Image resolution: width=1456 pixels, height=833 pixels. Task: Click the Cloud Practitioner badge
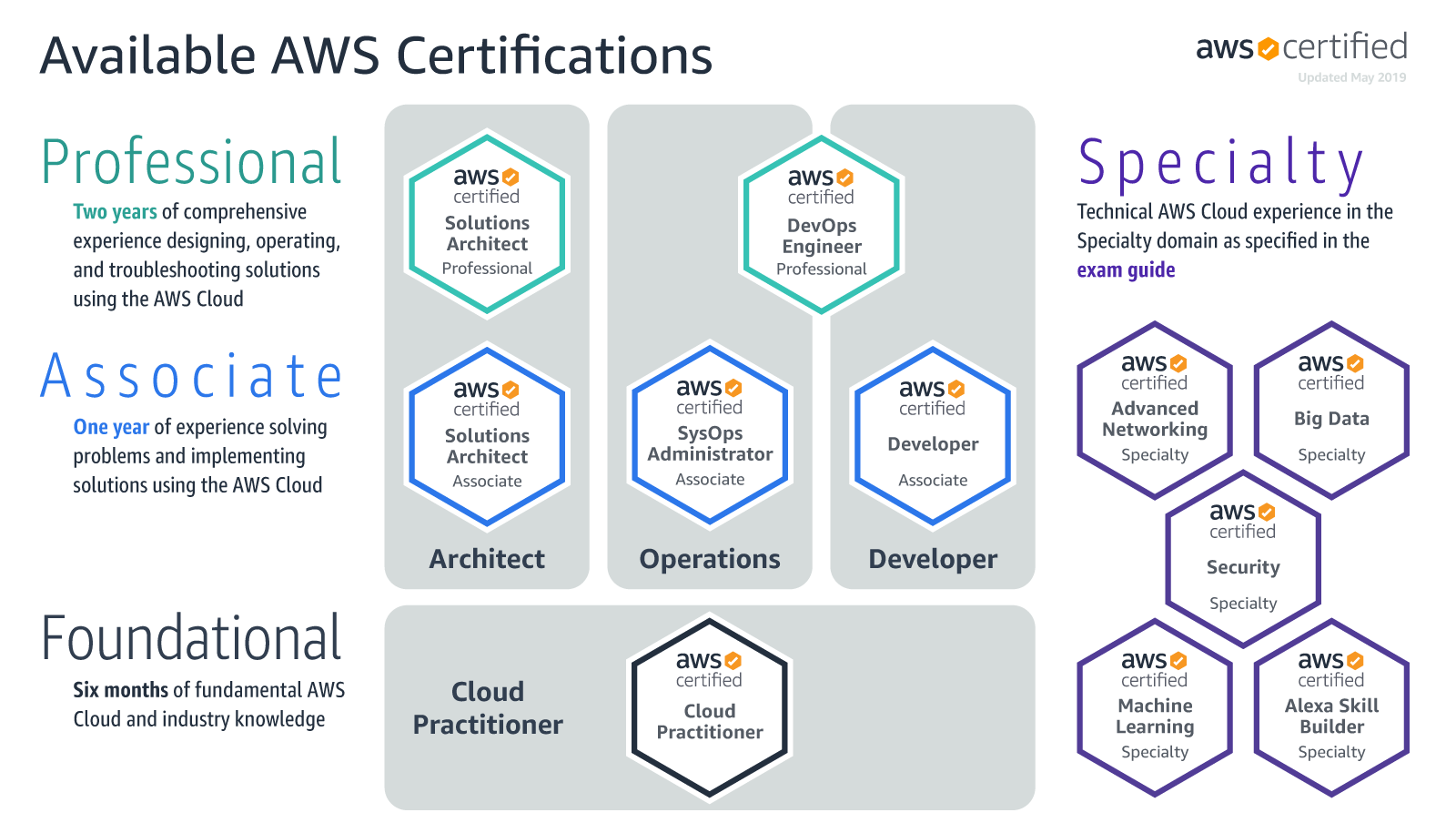709,706
